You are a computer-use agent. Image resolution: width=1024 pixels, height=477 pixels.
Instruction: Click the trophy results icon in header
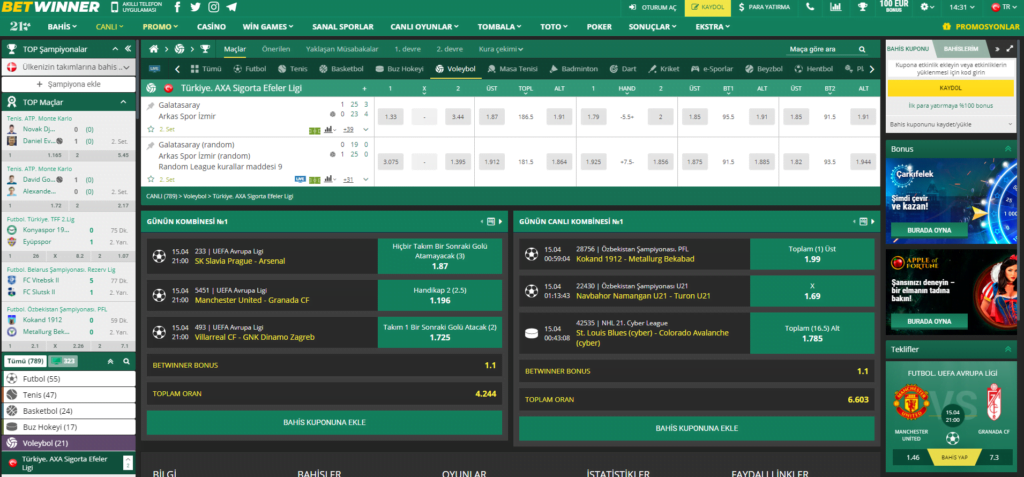863,7
